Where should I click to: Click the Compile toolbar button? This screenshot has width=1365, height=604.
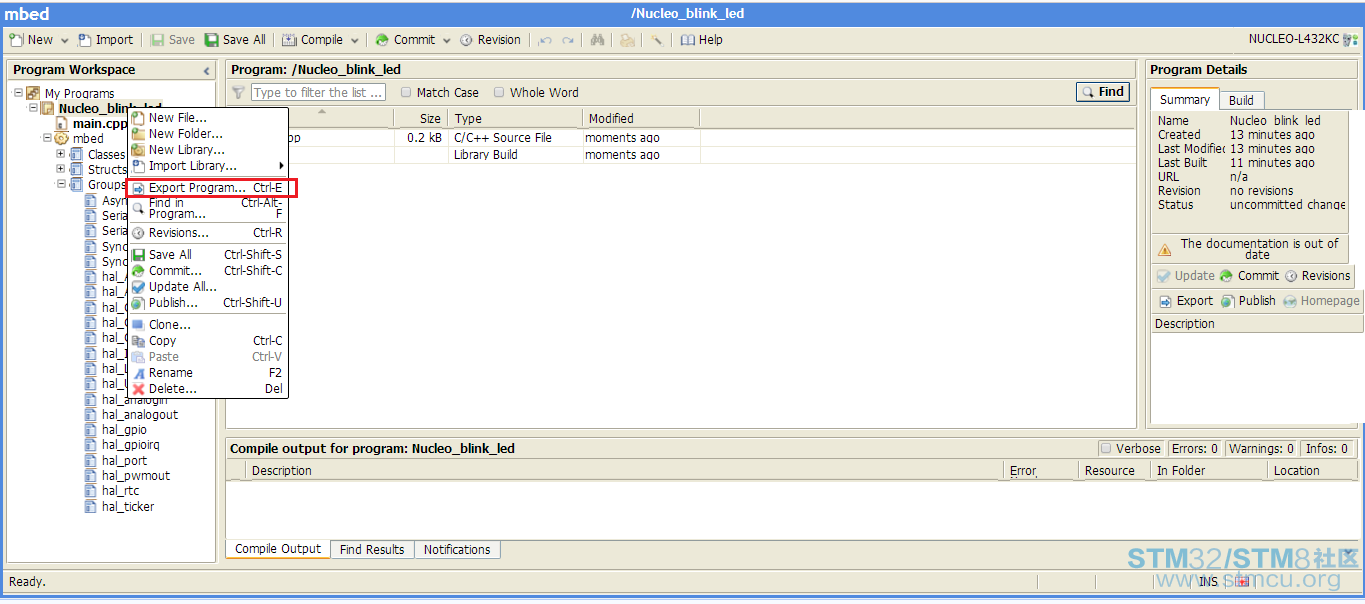pos(312,40)
